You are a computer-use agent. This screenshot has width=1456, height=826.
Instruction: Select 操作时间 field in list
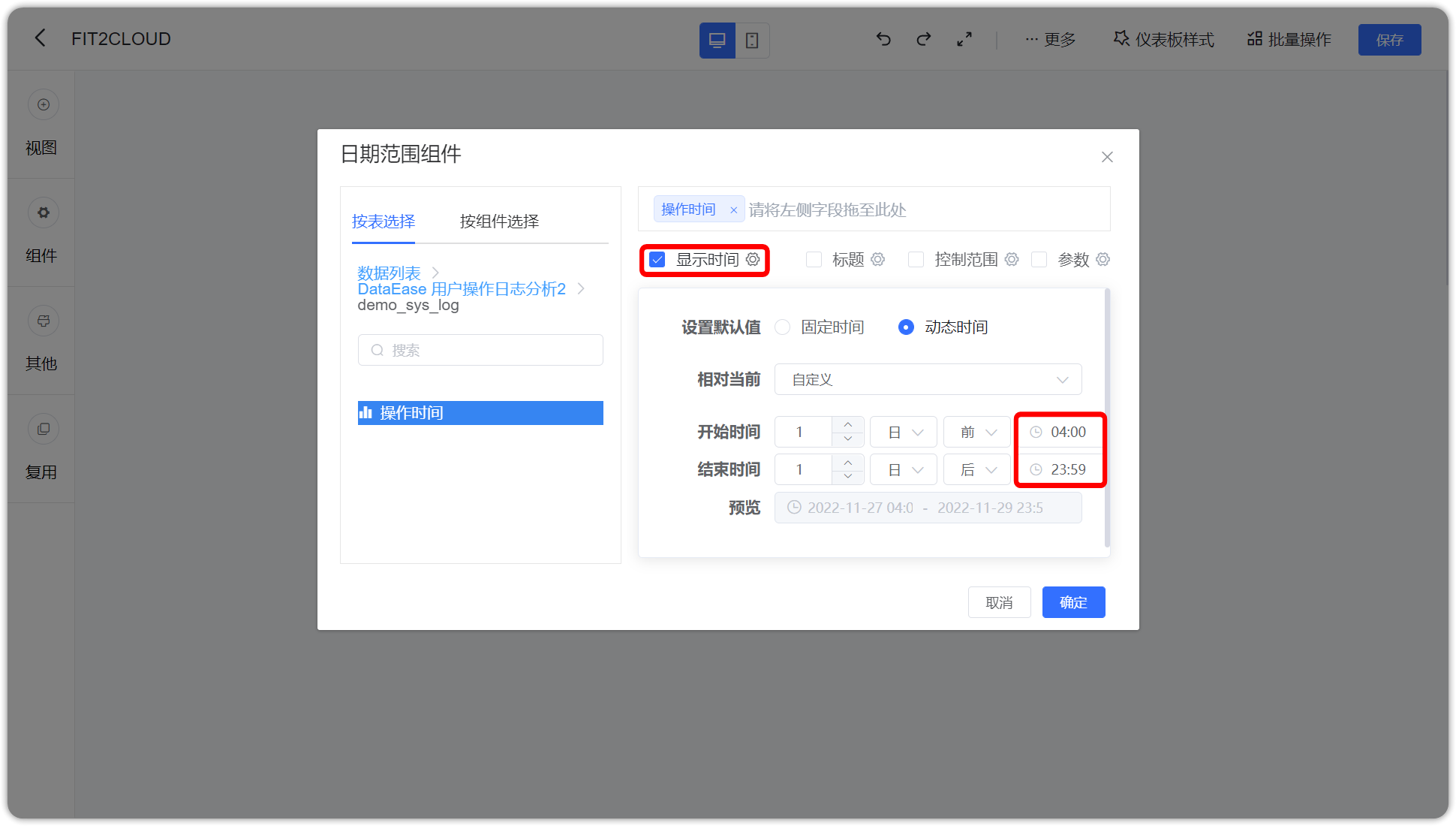[x=480, y=413]
